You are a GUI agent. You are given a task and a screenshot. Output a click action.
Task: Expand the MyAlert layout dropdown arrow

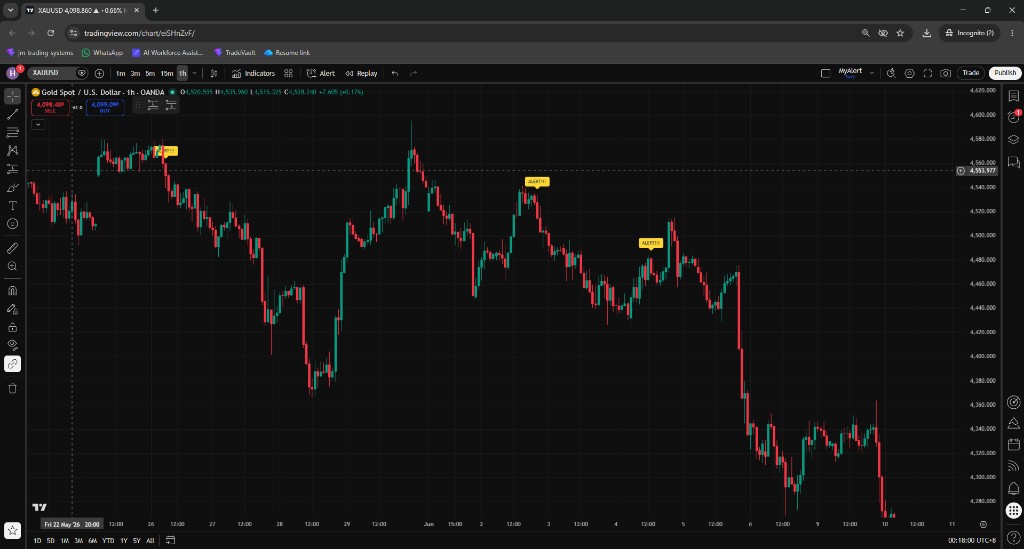(871, 73)
